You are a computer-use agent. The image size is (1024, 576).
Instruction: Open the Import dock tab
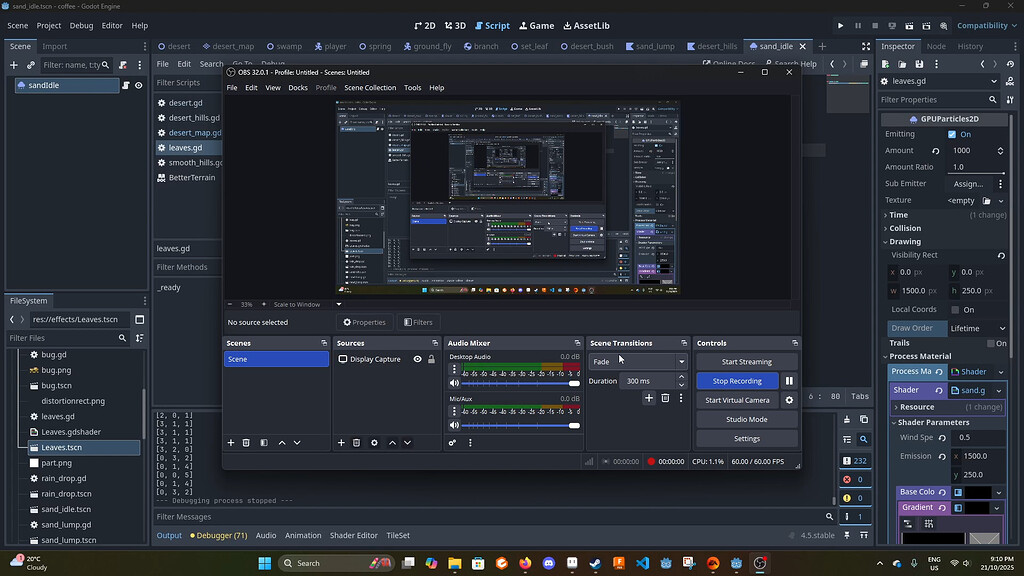[x=55, y=46]
